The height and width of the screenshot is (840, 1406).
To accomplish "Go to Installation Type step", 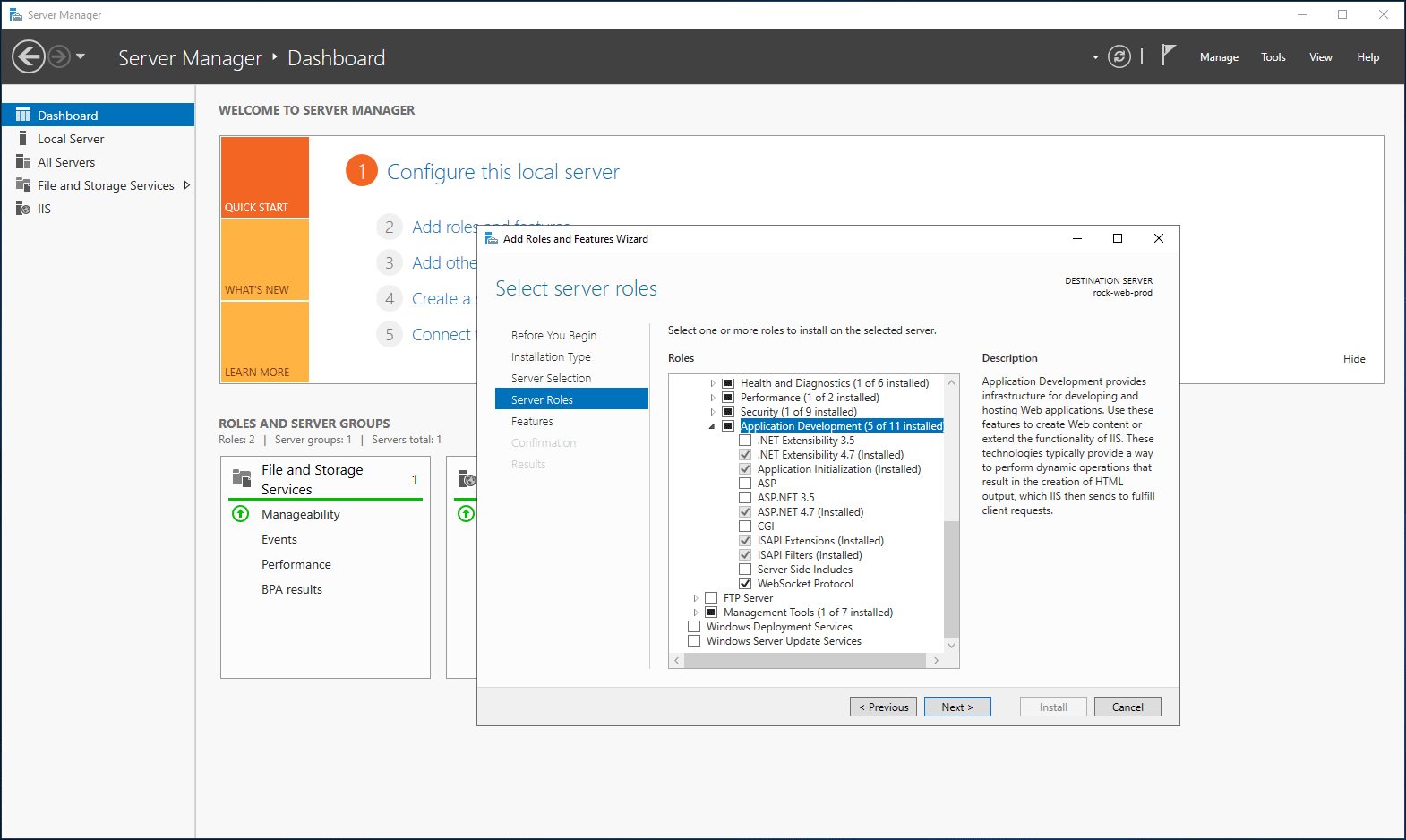I will 551,357.
